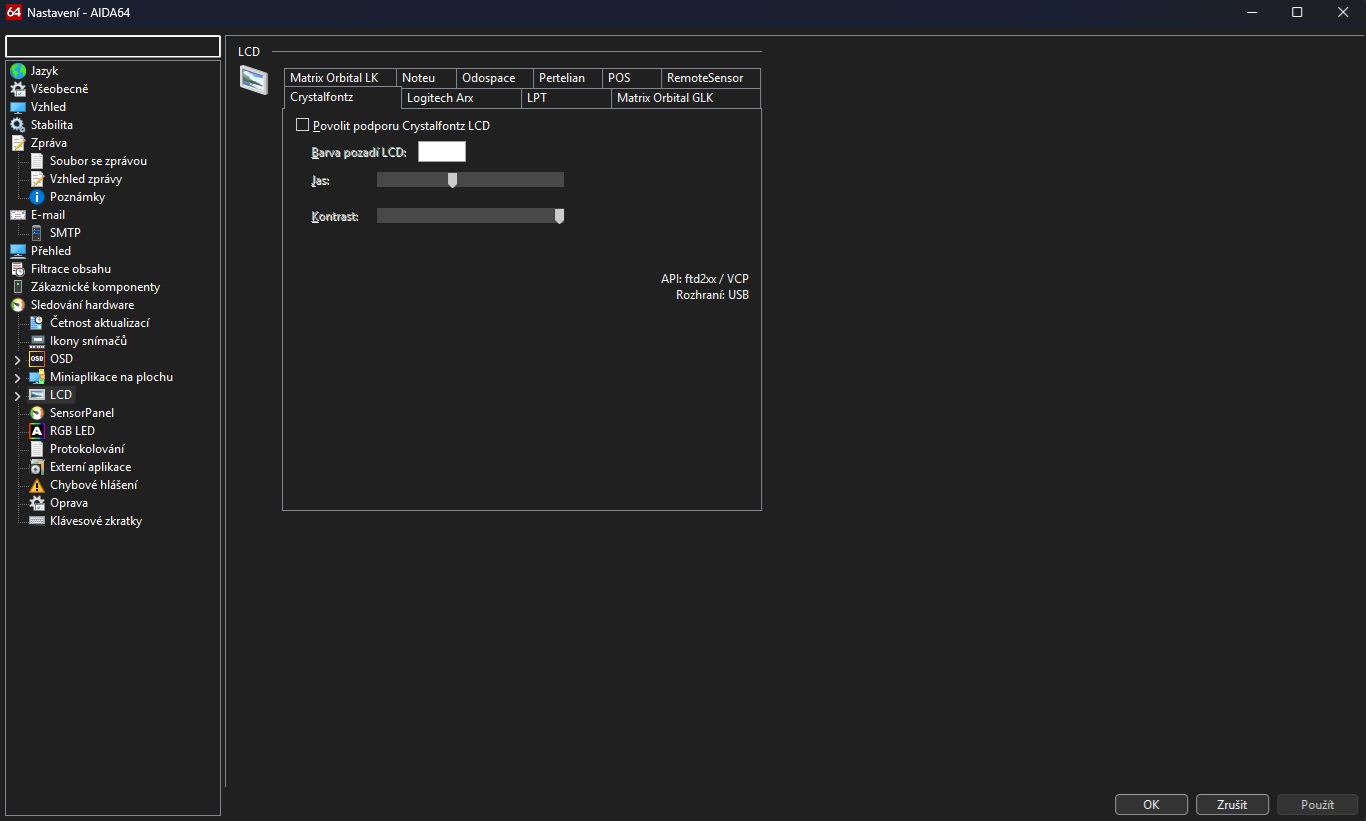
Task: Click the Klávesové zkratky keyboard icon
Action: pyautogui.click(x=37, y=521)
